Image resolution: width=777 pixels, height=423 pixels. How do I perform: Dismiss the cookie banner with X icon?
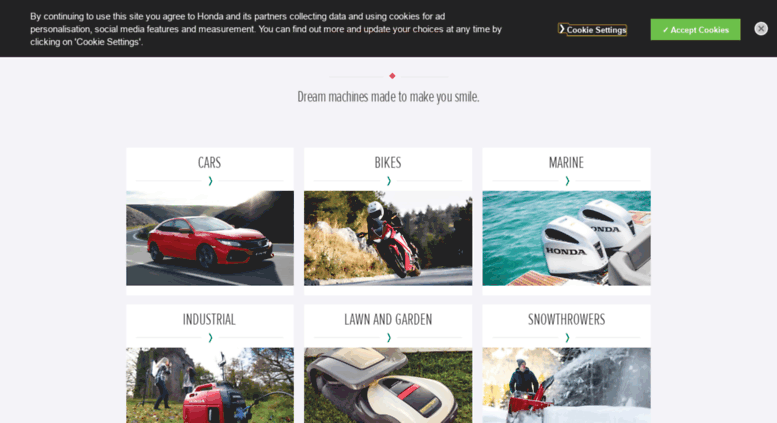(761, 29)
